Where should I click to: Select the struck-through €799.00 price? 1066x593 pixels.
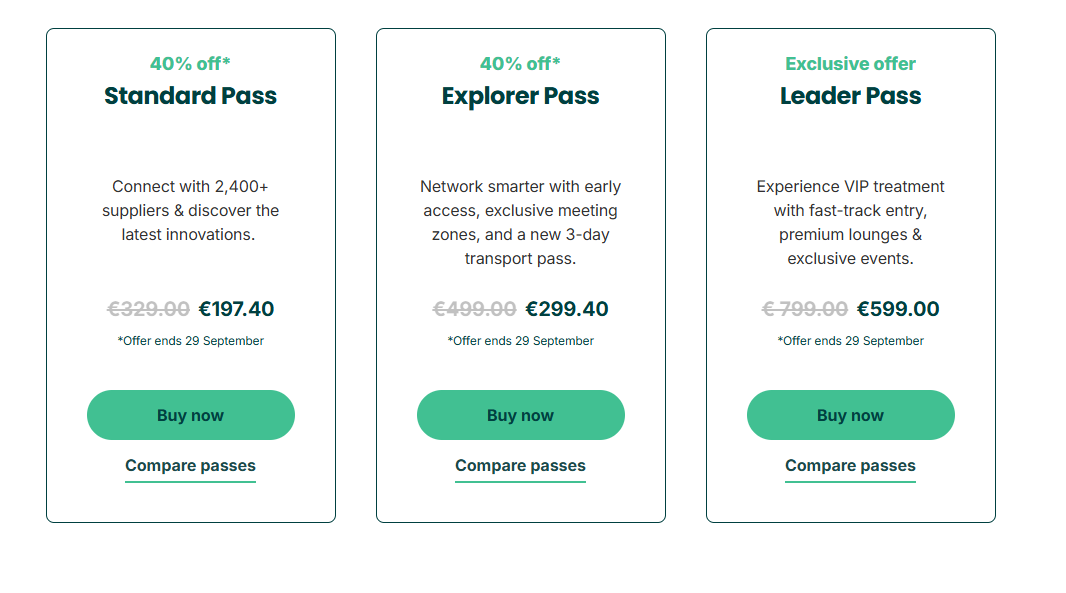click(x=804, y=309)
